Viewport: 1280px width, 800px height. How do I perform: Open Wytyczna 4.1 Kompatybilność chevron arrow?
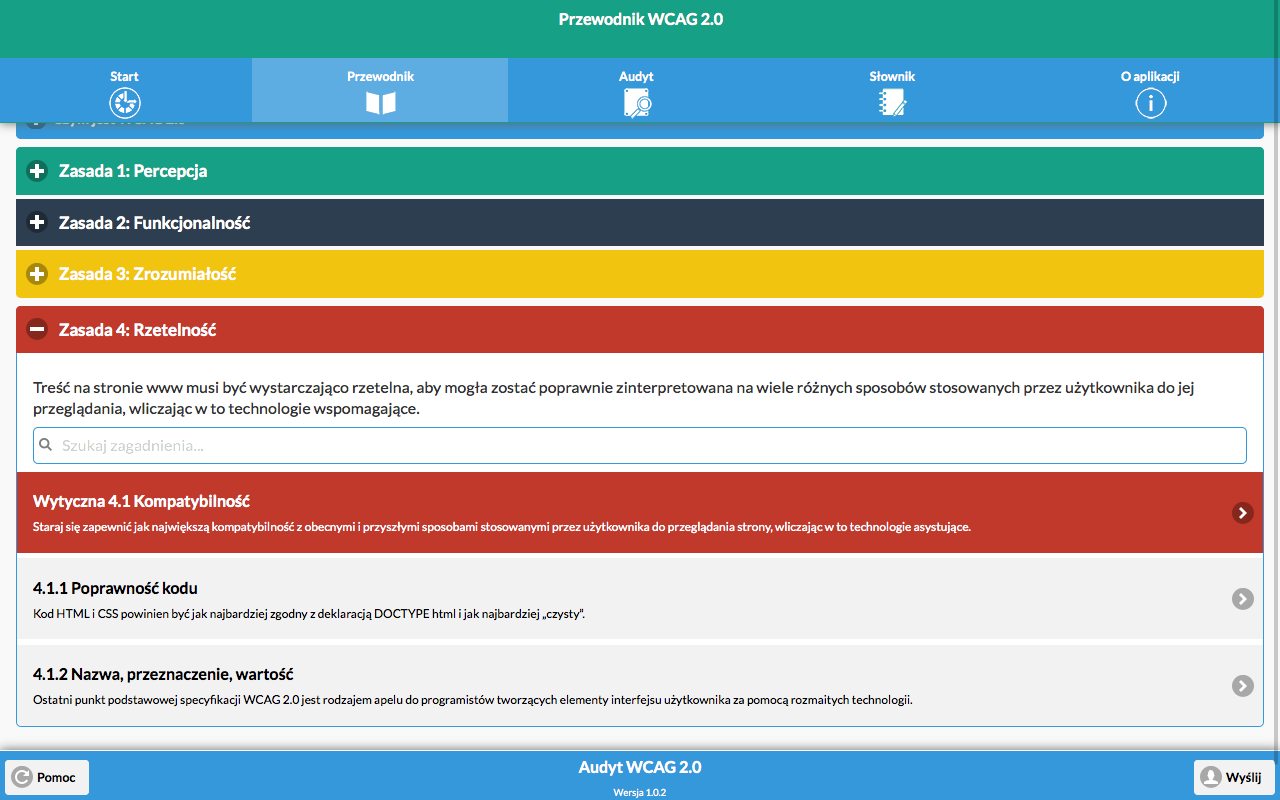(1242, 513)
